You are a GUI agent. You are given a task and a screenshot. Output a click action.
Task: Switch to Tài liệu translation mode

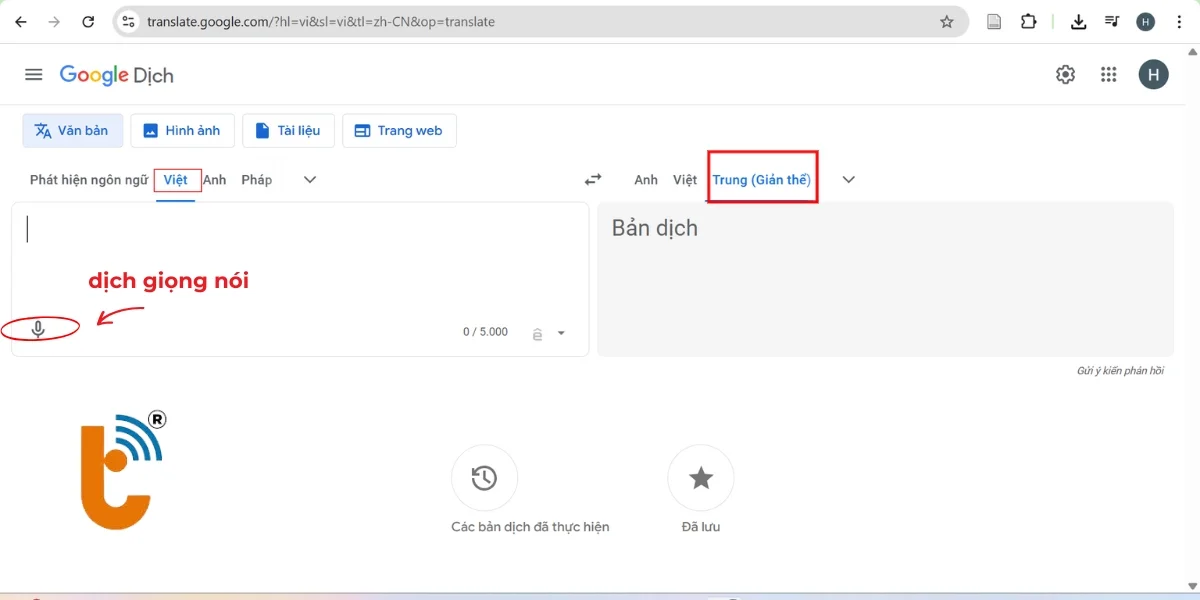click(x=288, y=131)
